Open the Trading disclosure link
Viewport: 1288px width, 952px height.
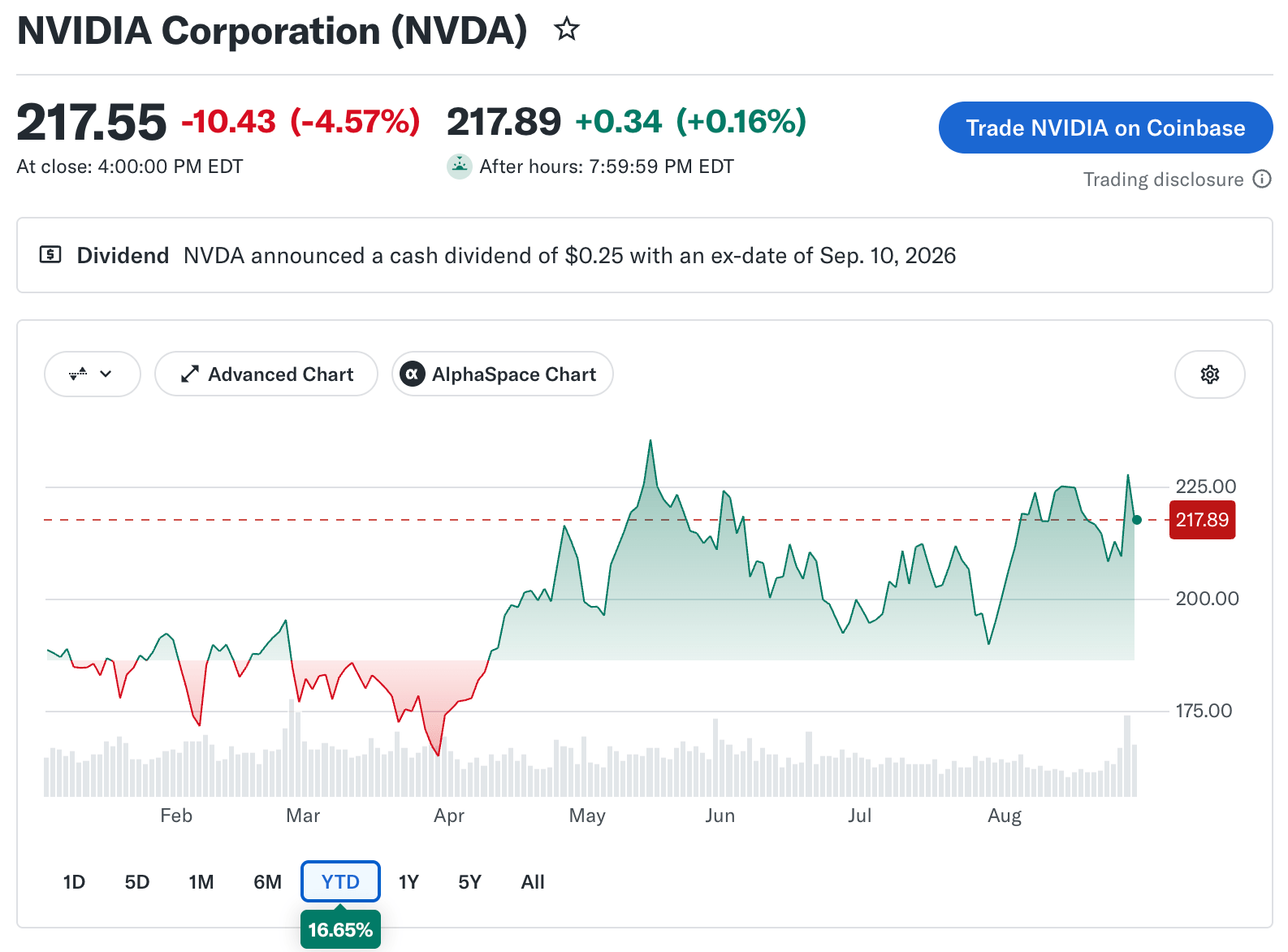point(1163,180)
